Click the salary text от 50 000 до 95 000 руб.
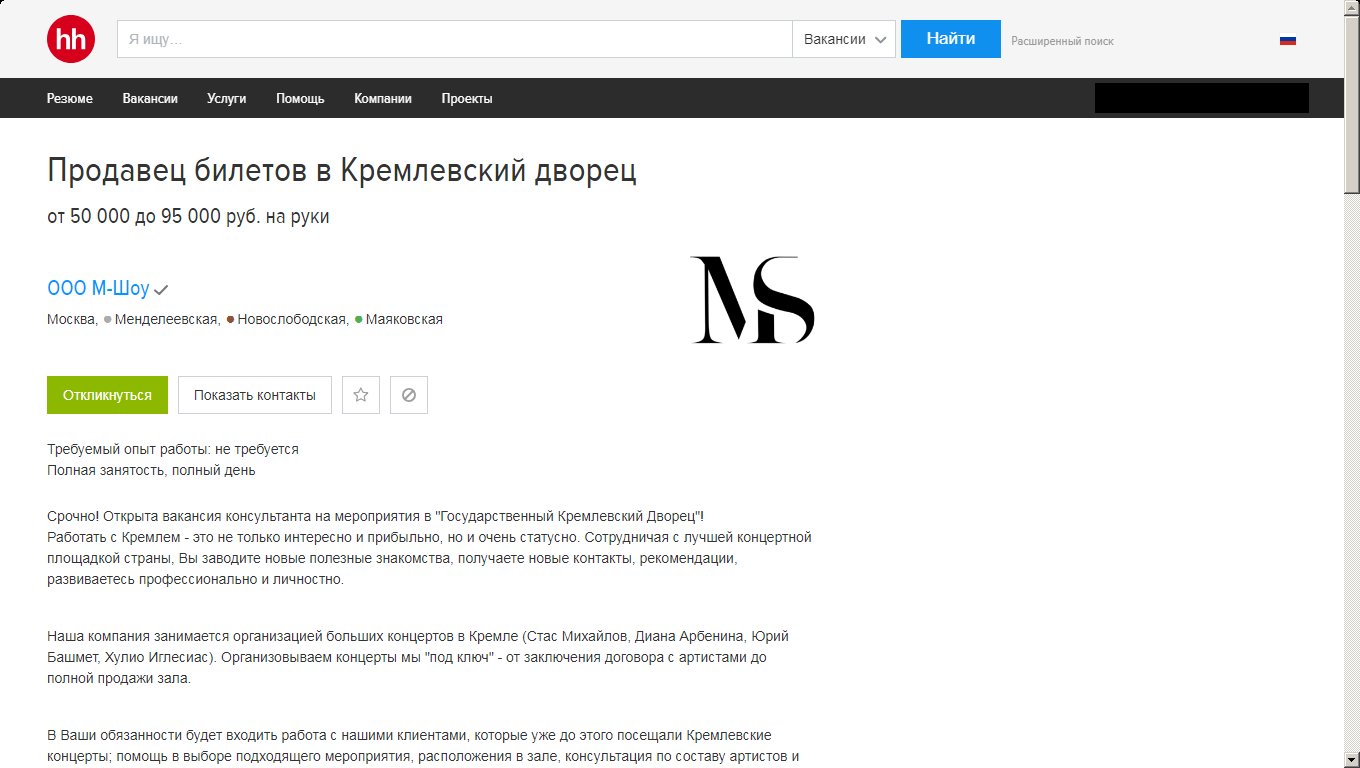The image size is (1360, 768). click(x=154, y=216)
